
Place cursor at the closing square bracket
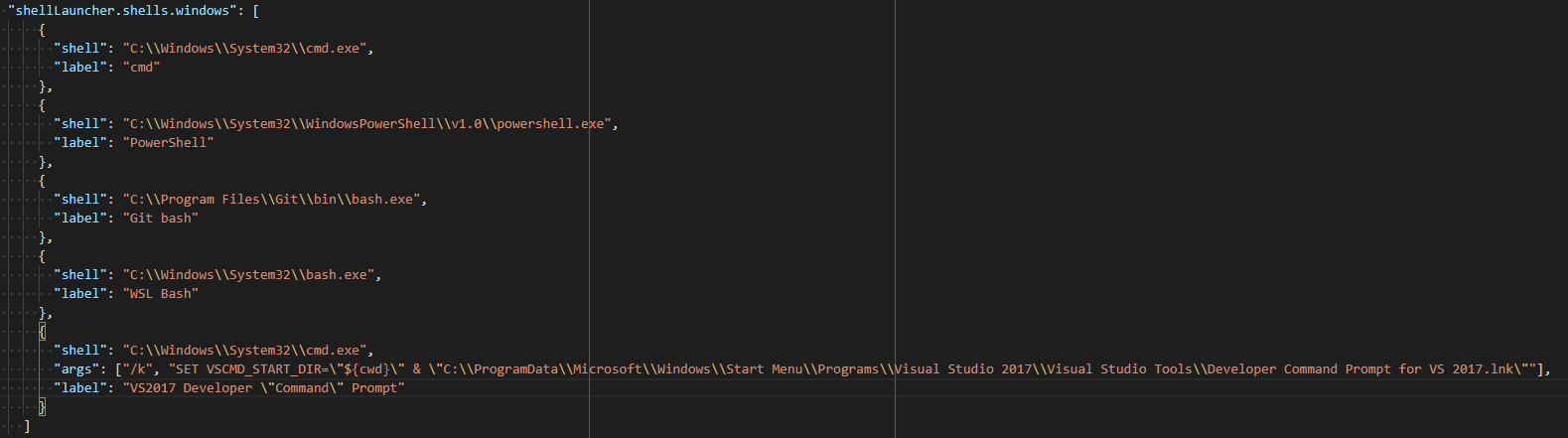click(x=27, y=425)
